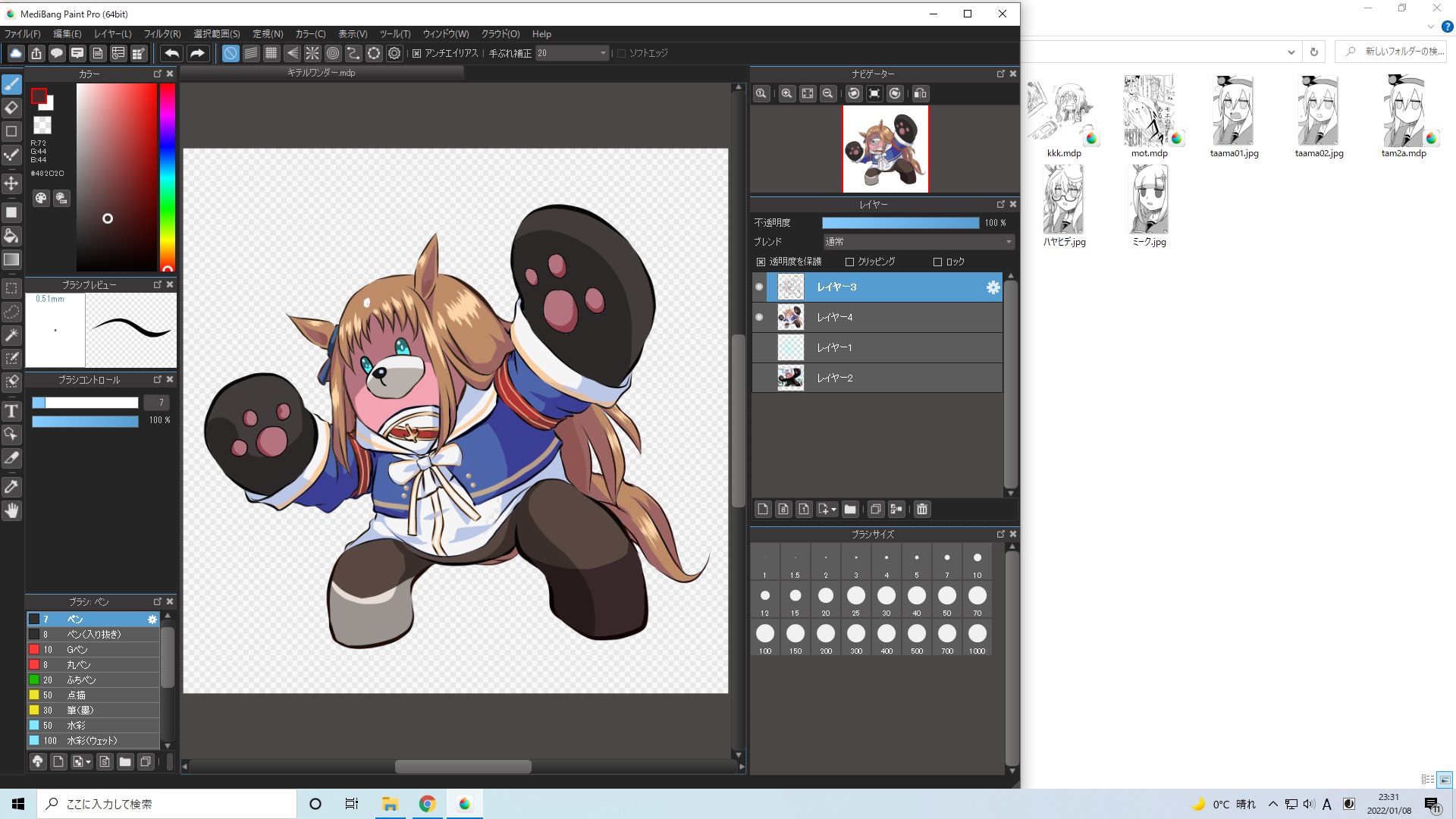Click the Windows taskbar search box
Screen dimensions: 1456x819
click(167, 804)
